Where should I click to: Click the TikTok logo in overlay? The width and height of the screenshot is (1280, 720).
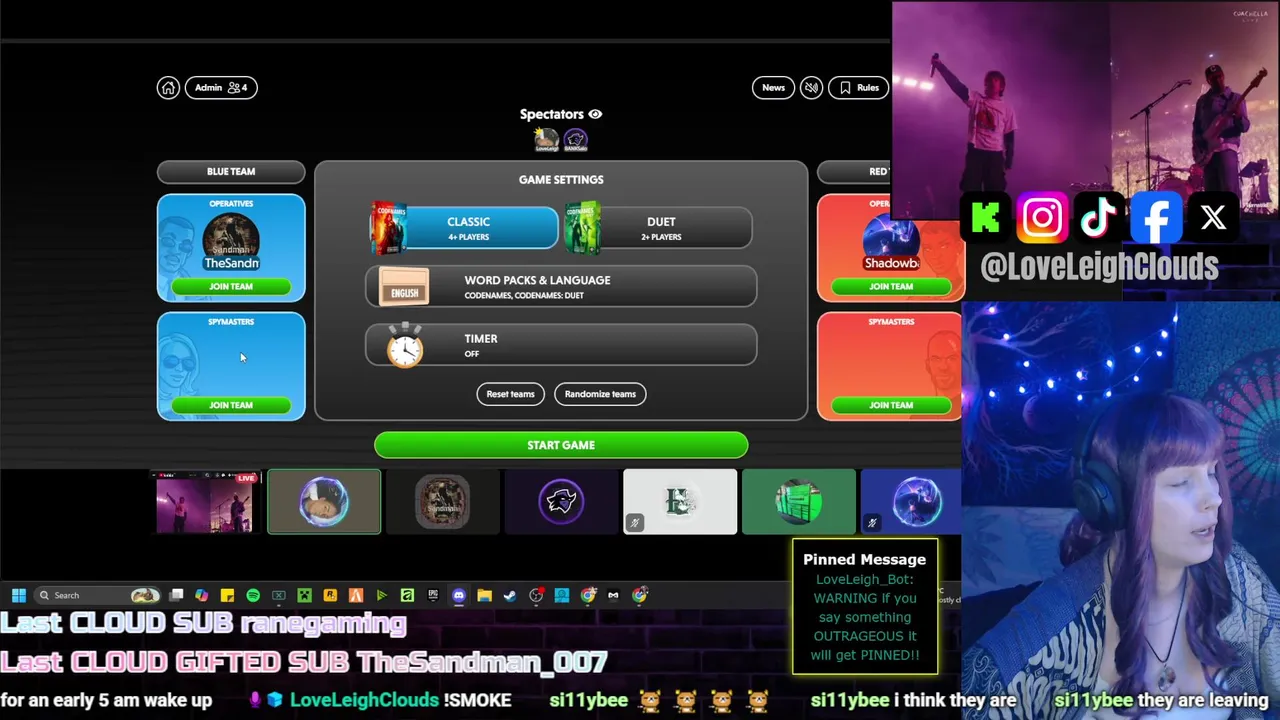[1098, 218]
